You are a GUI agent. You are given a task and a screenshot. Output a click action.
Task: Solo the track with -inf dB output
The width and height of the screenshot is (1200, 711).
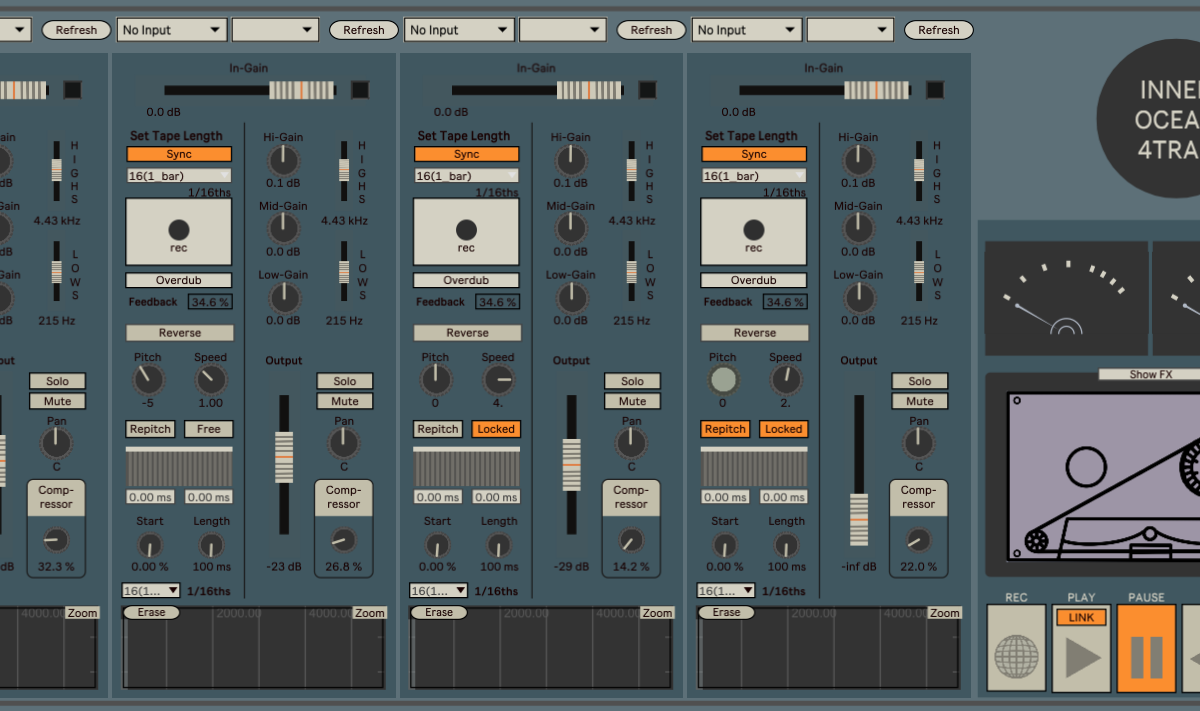click(919, 381)
